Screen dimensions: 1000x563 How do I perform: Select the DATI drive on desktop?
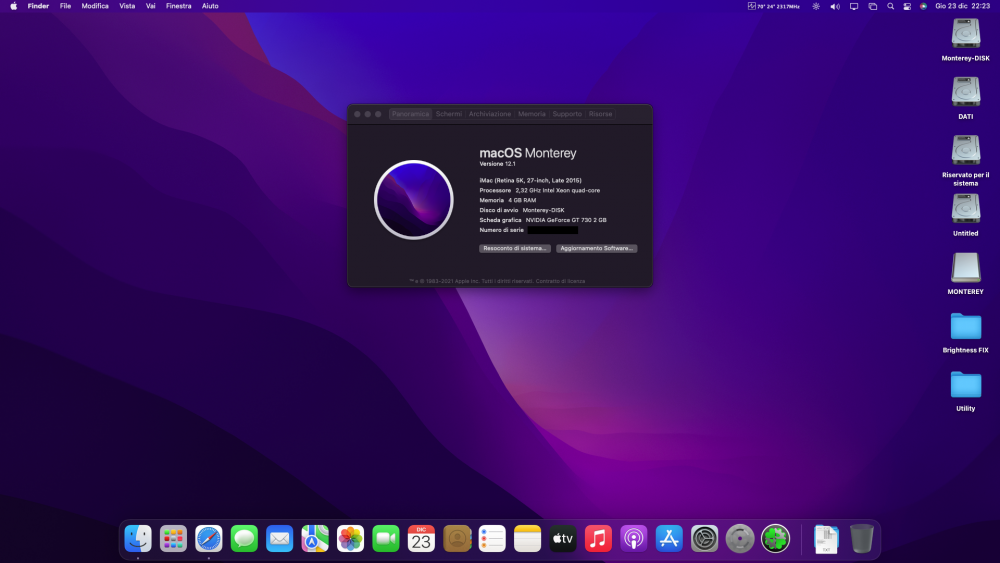click(x=966, y=92)
